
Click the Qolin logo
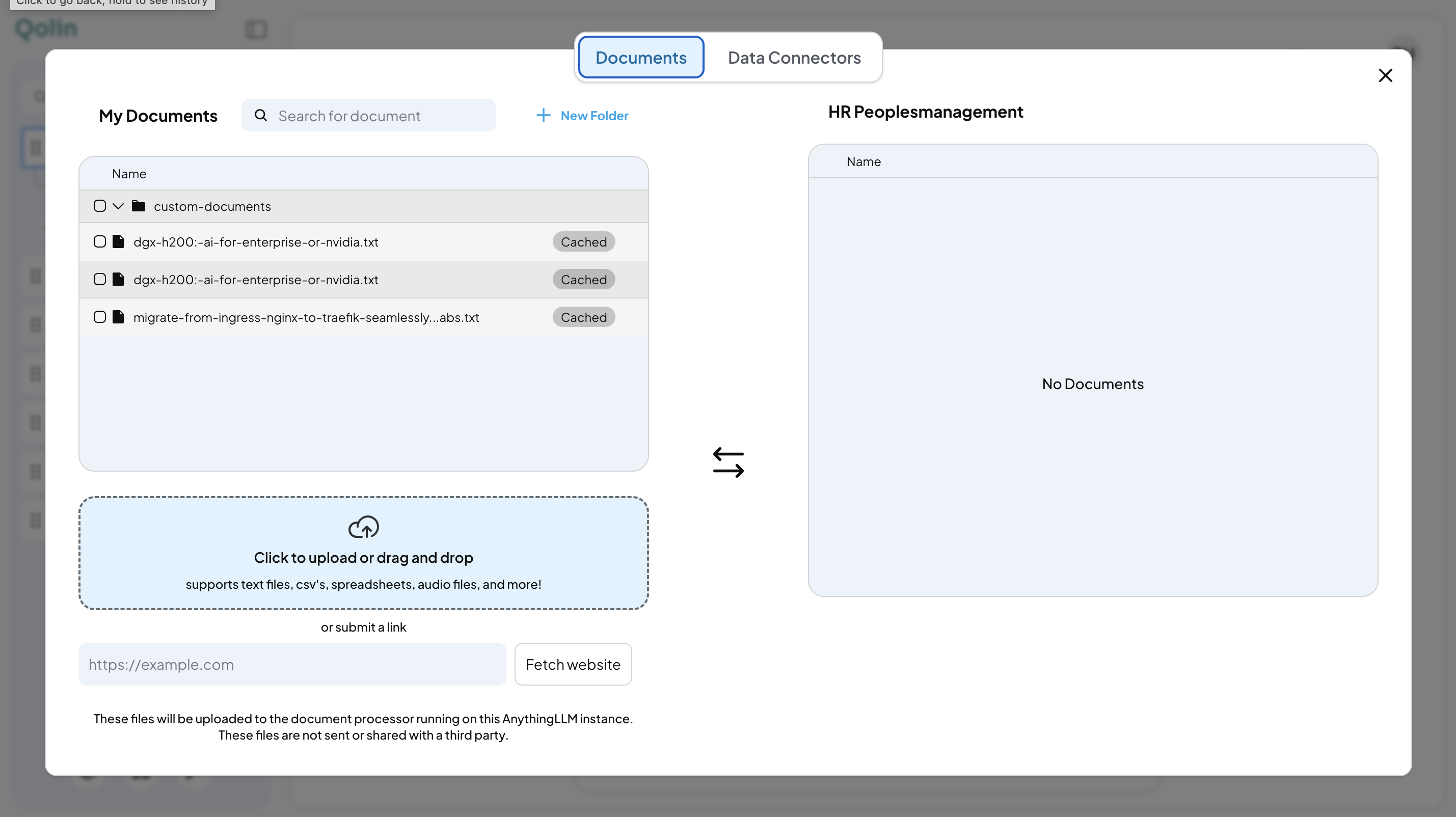point(46,29)
